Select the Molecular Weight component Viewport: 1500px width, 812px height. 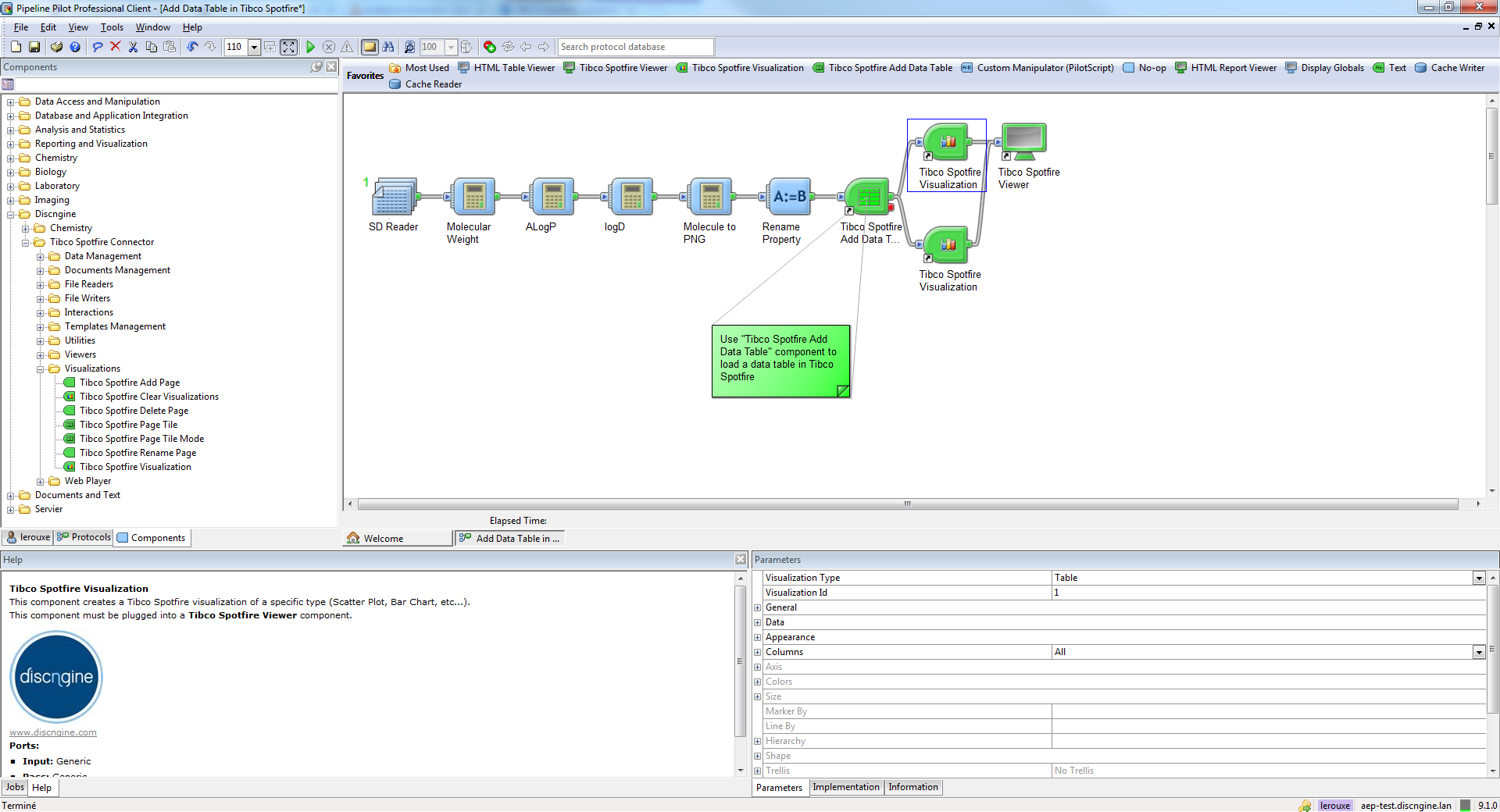point(473,197)
